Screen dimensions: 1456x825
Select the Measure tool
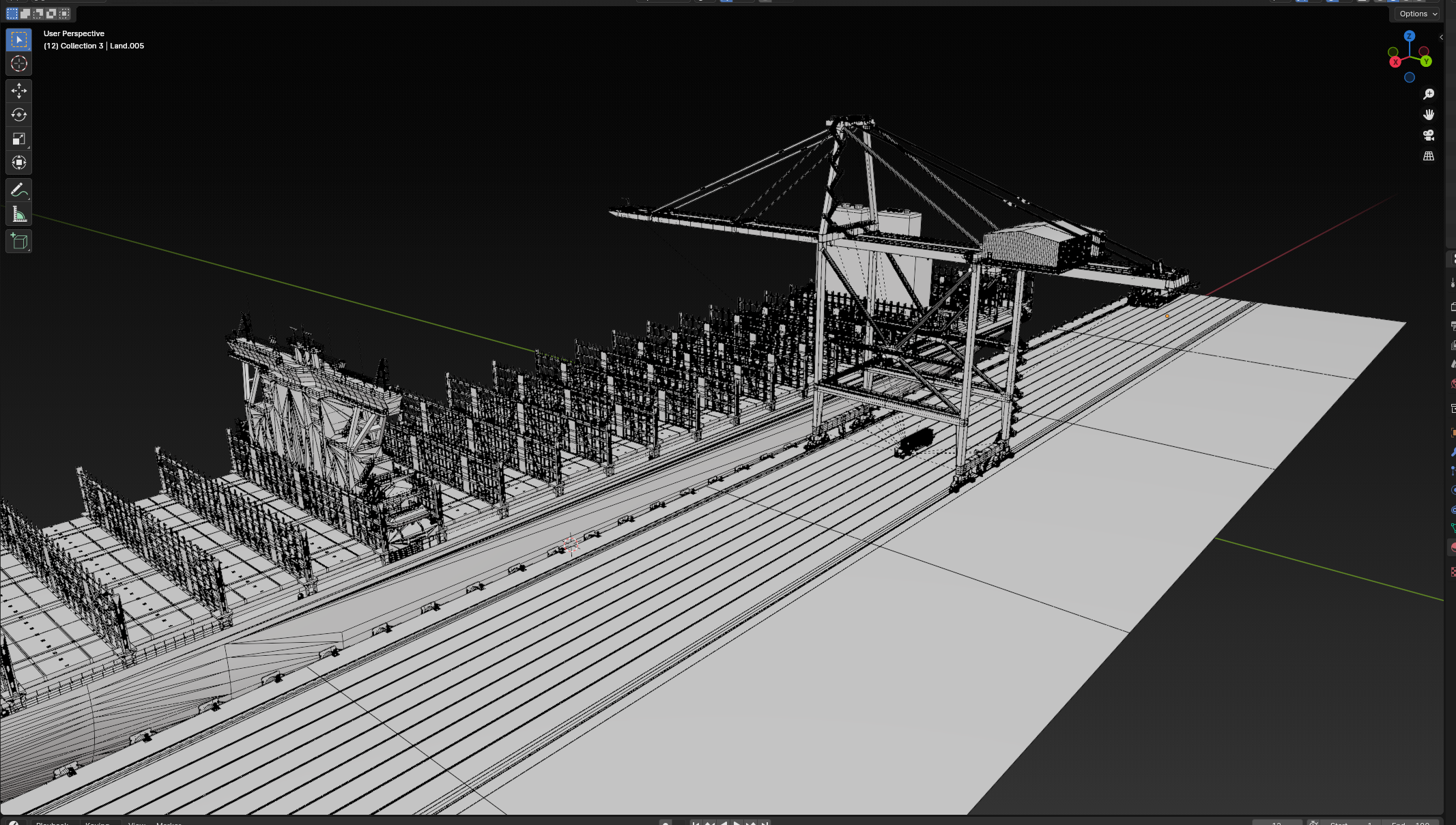pos(18,214)
